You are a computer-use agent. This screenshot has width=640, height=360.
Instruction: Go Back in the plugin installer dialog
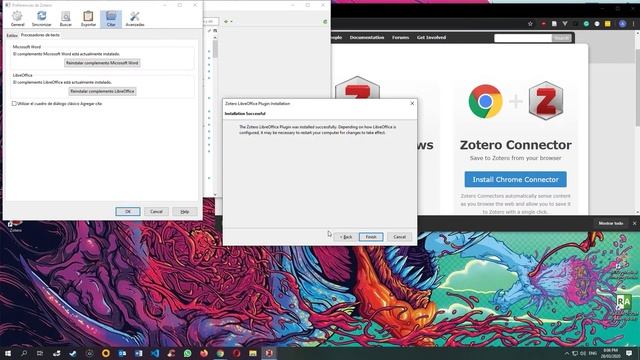click(x=346, y=237)
